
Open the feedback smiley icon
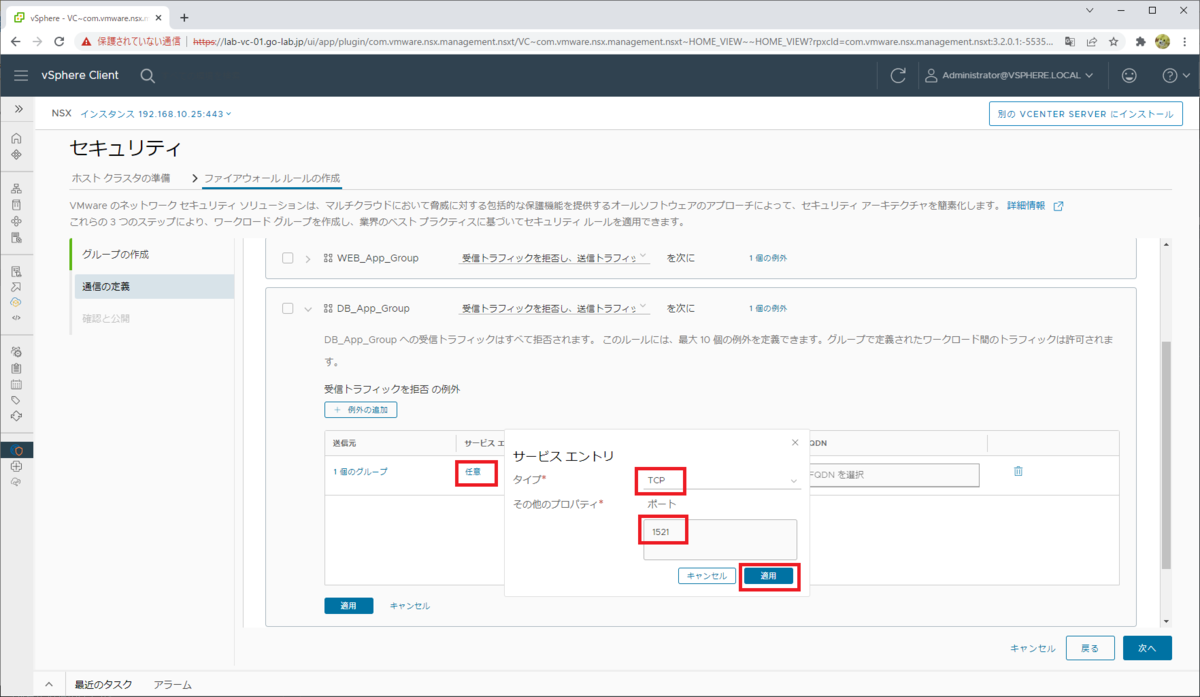point(1129,75)
